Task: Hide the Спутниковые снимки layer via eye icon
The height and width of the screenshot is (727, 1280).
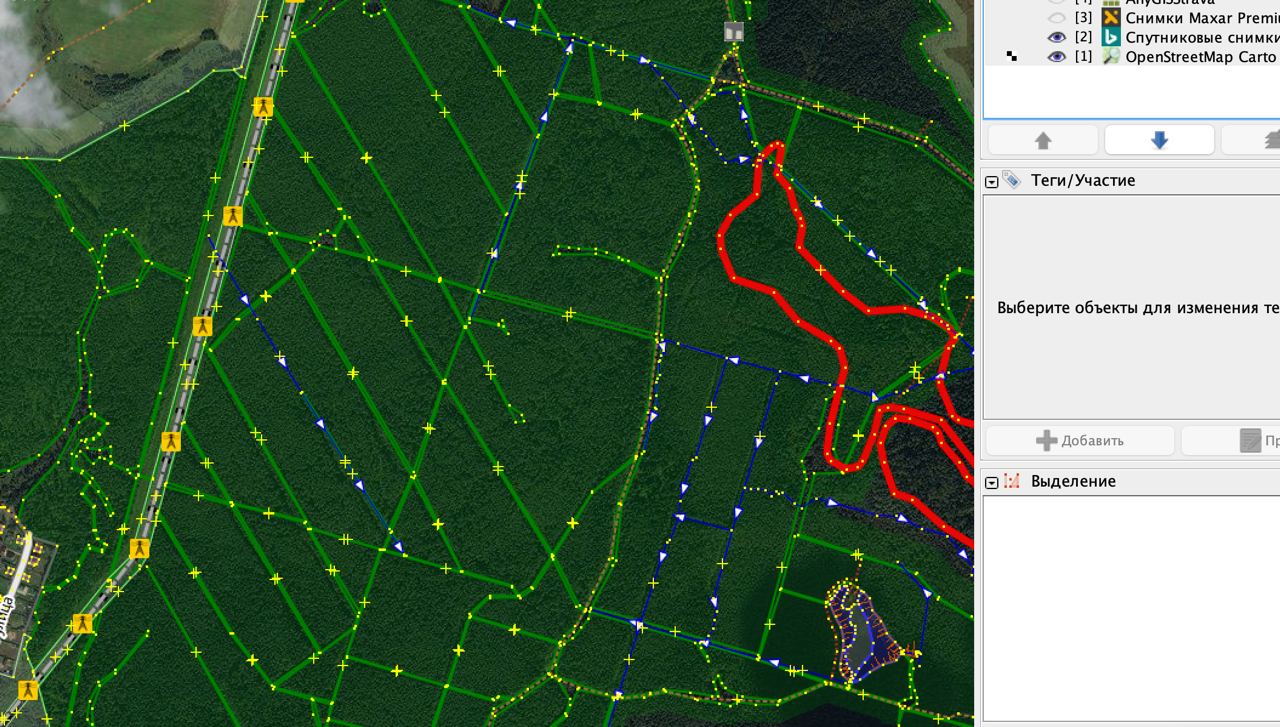Action: pyautogui.click(x=1056, y=37)
